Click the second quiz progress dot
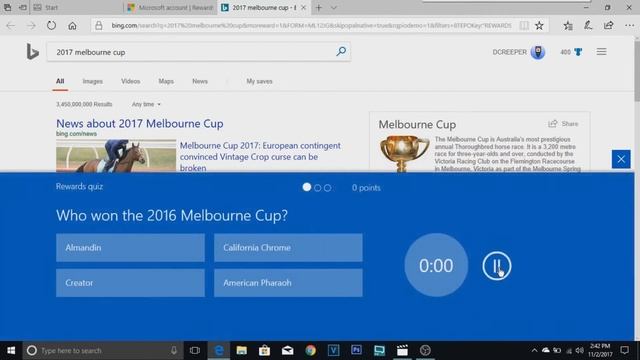640x360 pixels. [x=318, y=188]
